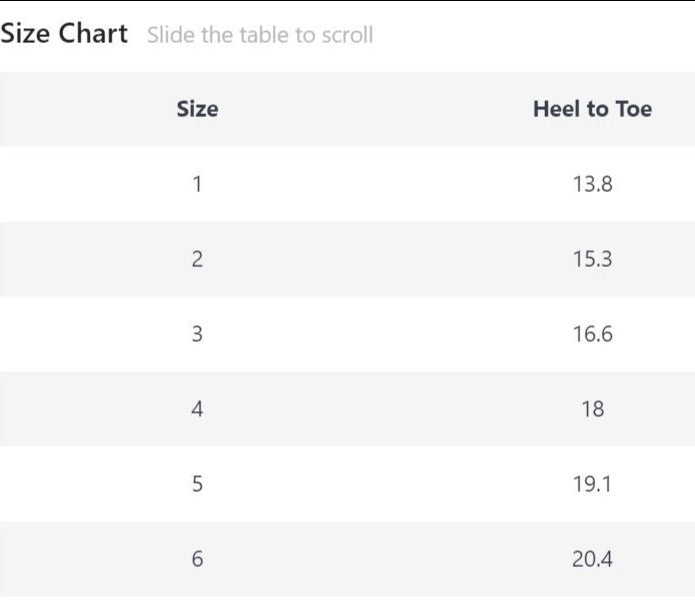Choose size 5 in the chart

tap(197, 484)
